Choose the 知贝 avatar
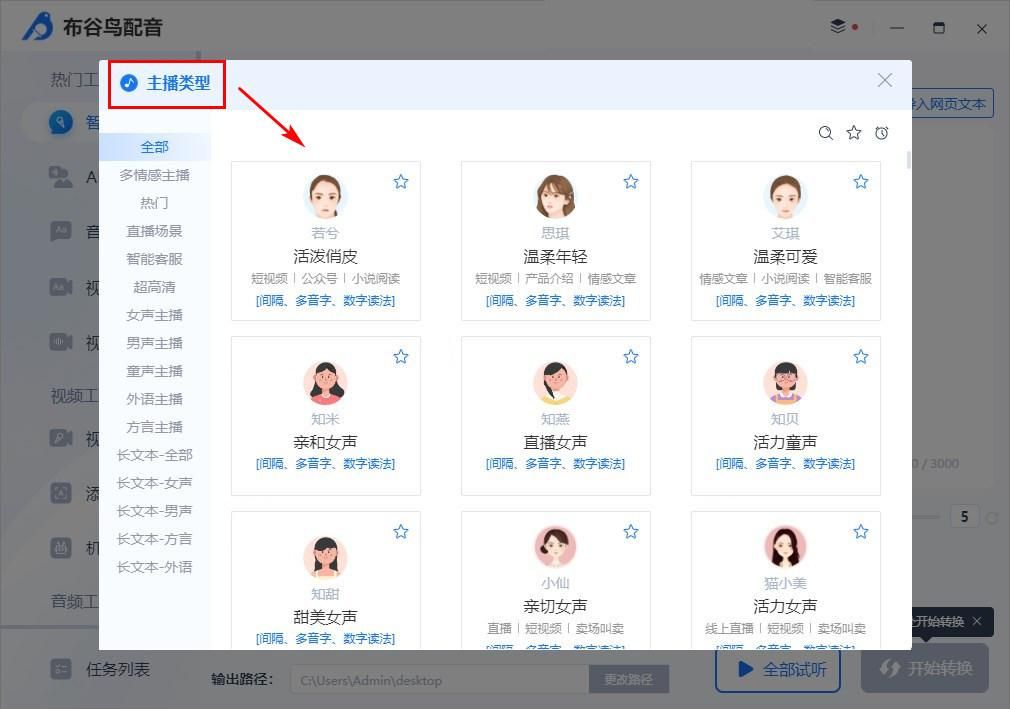 click(785, 383)
